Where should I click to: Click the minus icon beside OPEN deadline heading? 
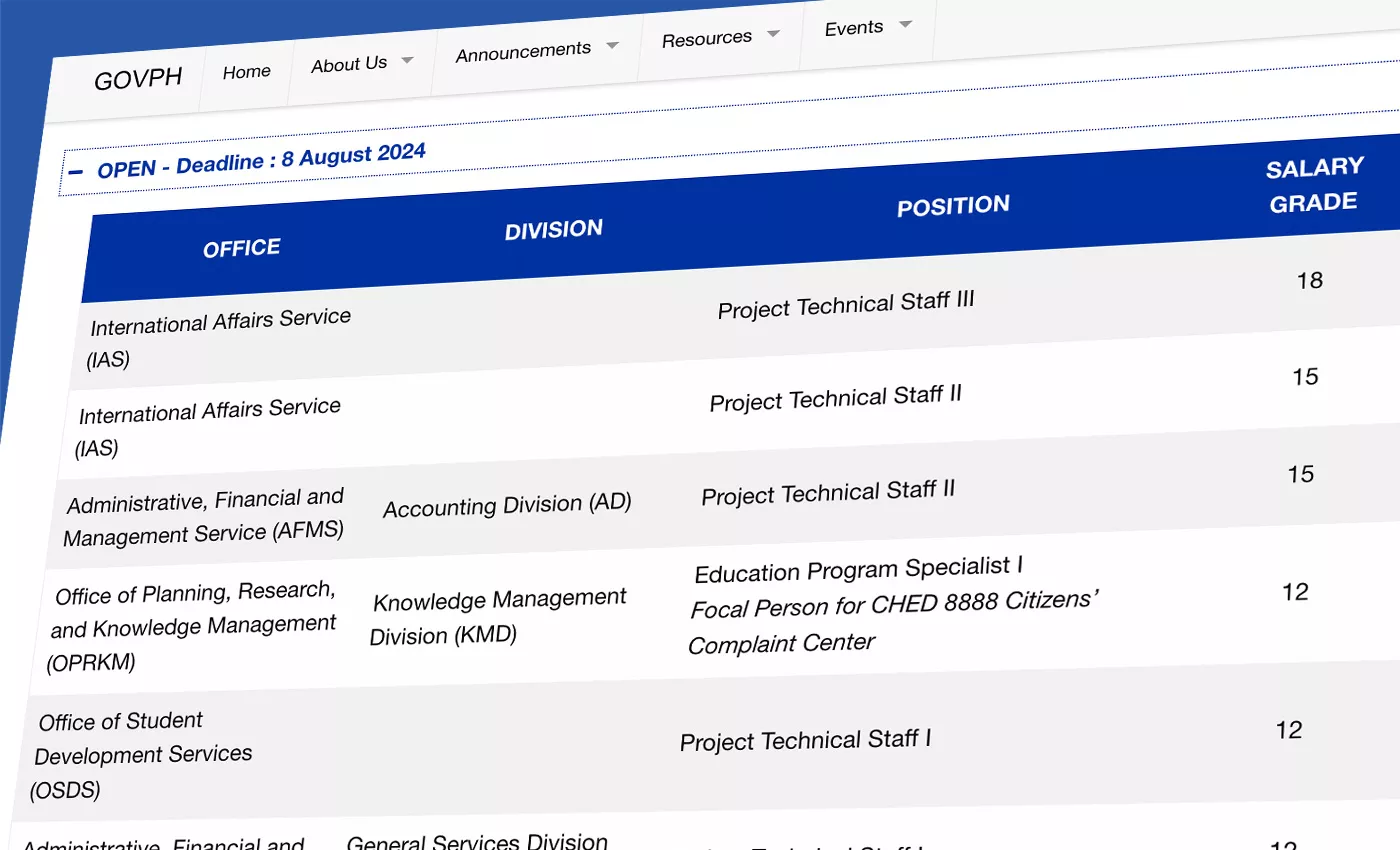click(77, 173)
